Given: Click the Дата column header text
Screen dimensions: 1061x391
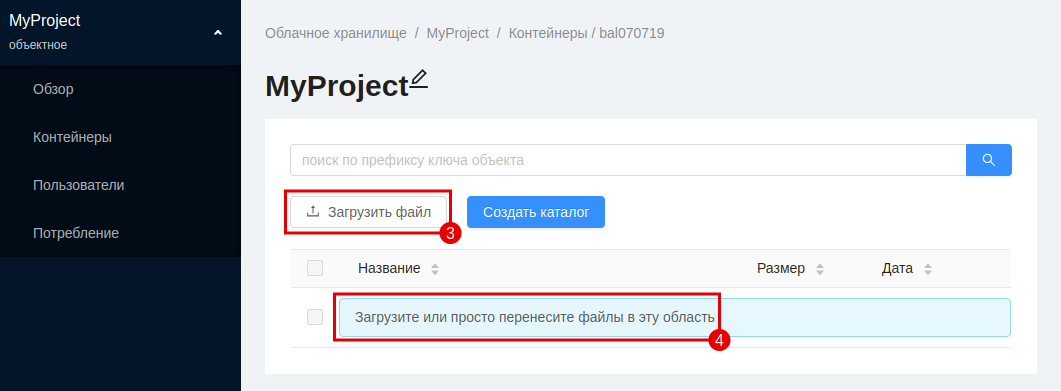Looking at the screenshot, I should click(897, 269).
